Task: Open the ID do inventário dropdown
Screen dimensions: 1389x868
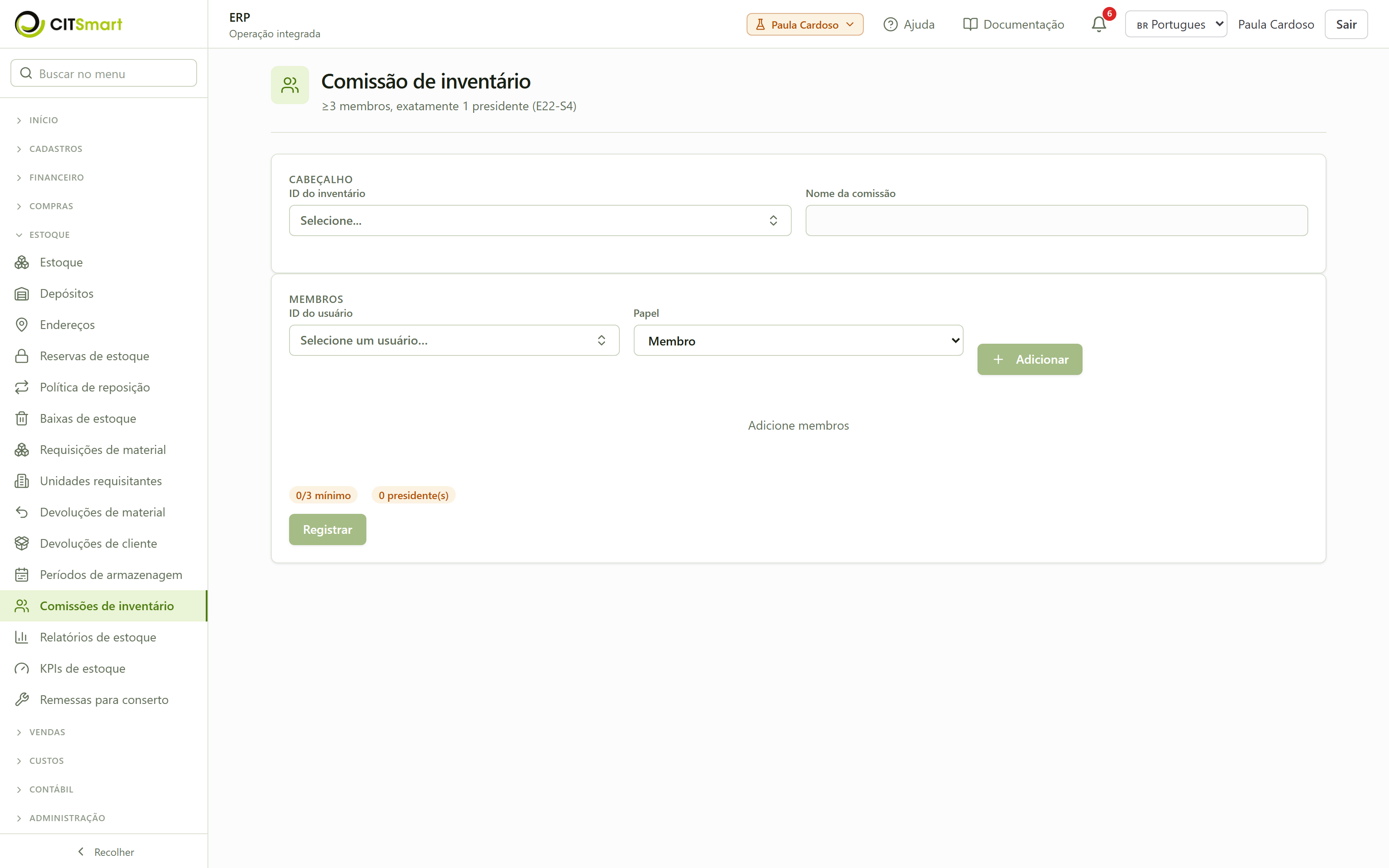Action: point(540,220)
